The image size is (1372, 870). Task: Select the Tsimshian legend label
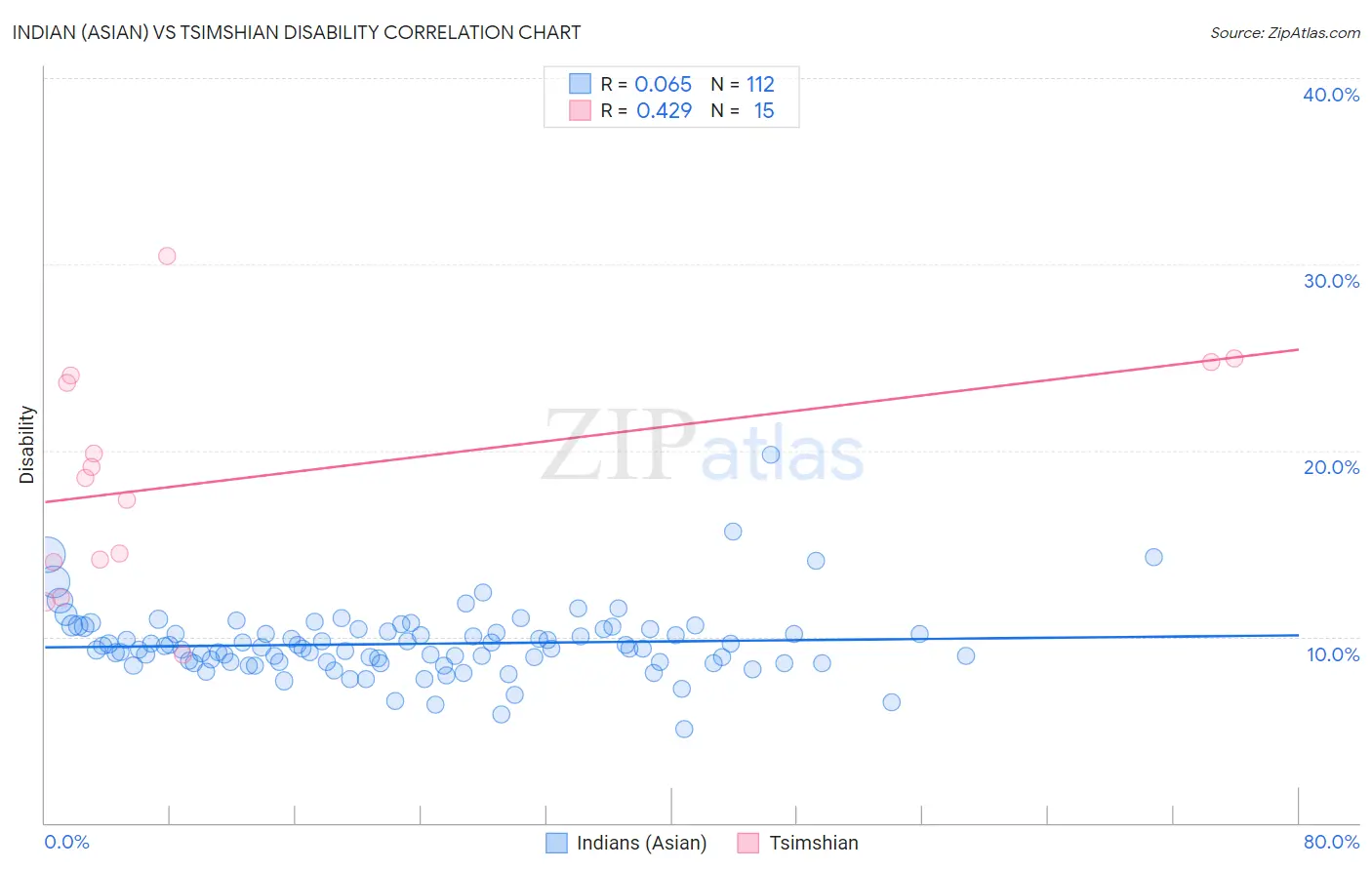[x=814, y=843]
